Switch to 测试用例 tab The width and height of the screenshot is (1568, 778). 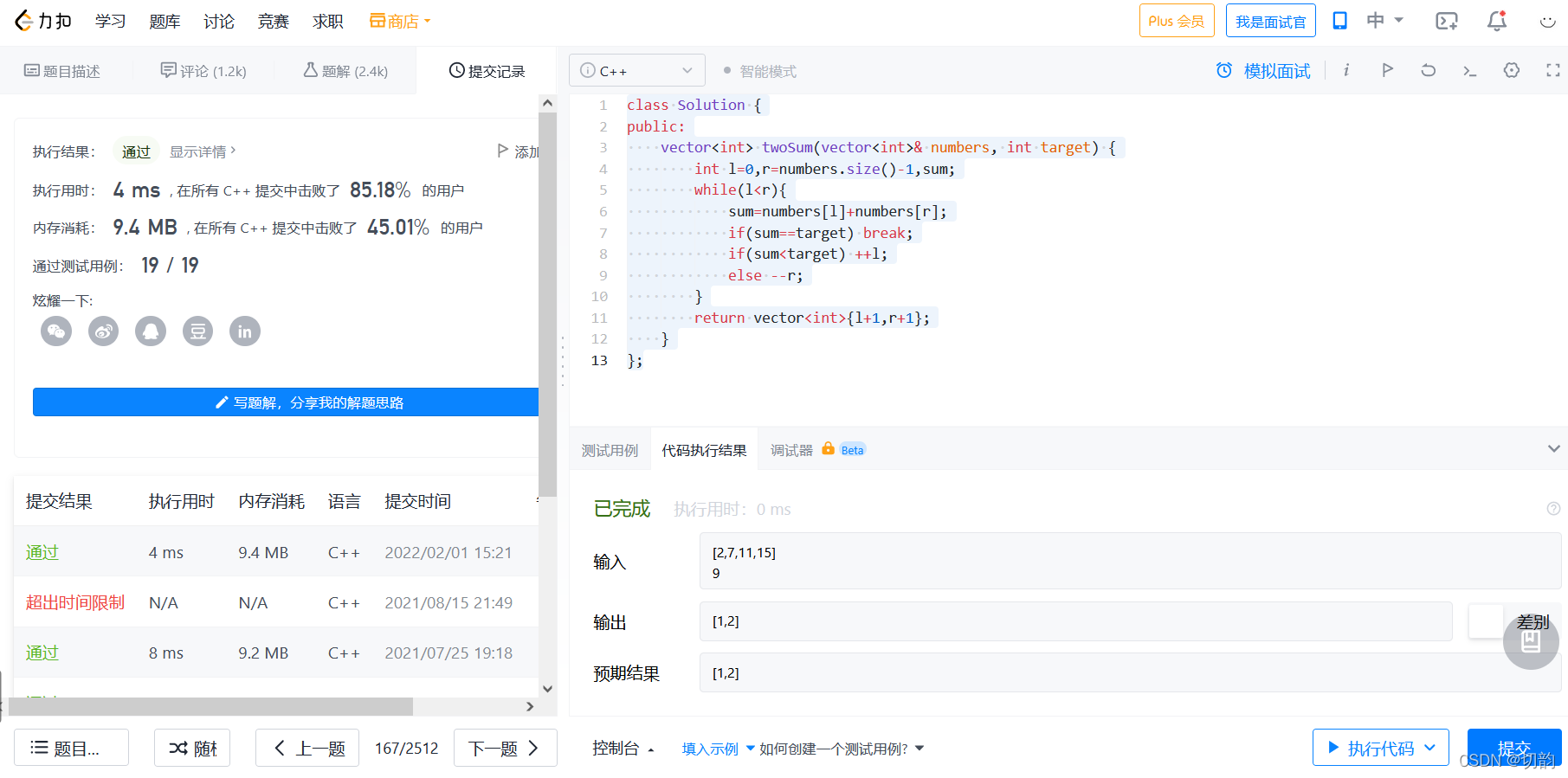click(x=610, y=450)
